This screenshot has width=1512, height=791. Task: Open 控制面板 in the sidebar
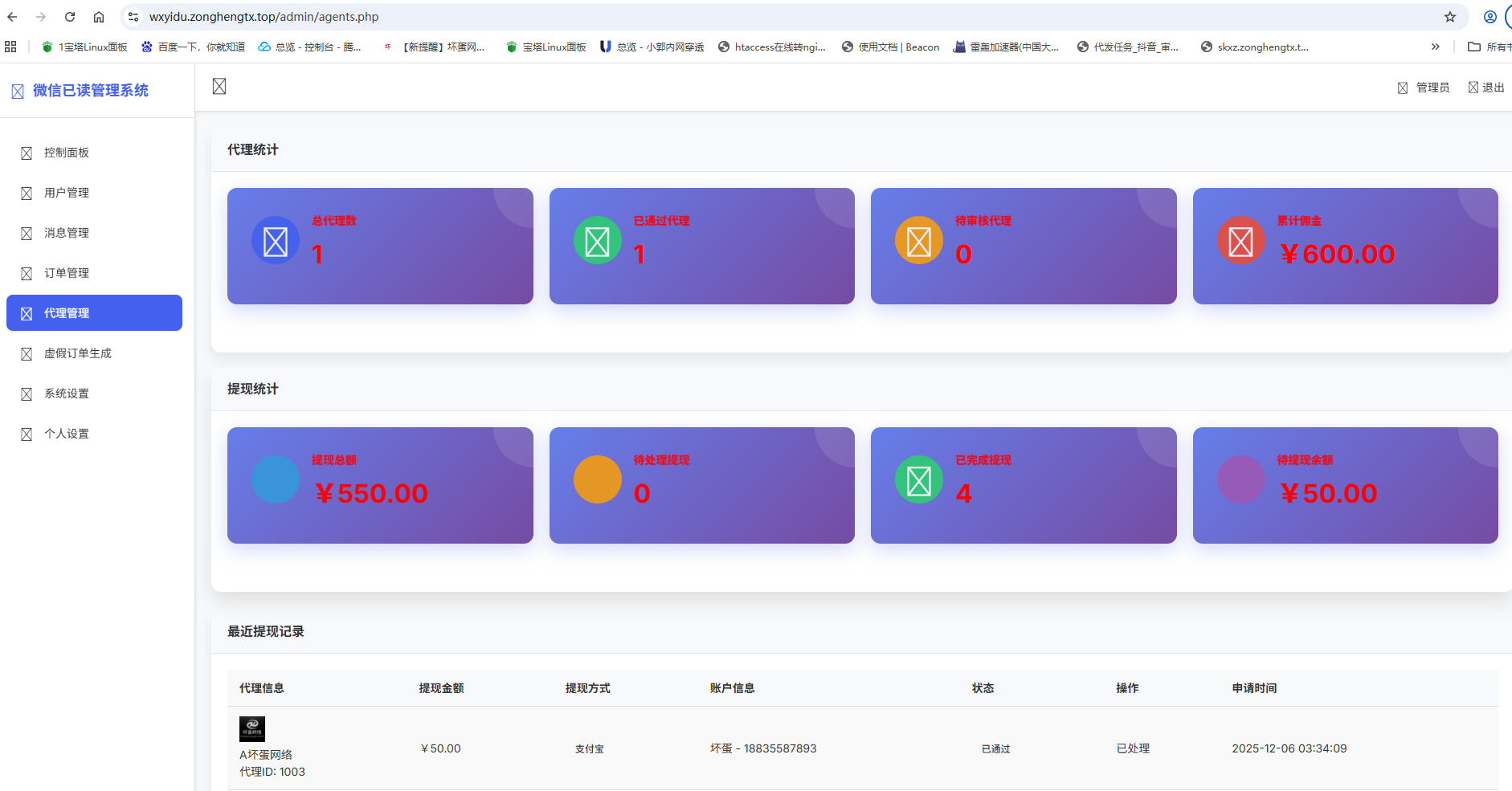[x=67, y=153]
